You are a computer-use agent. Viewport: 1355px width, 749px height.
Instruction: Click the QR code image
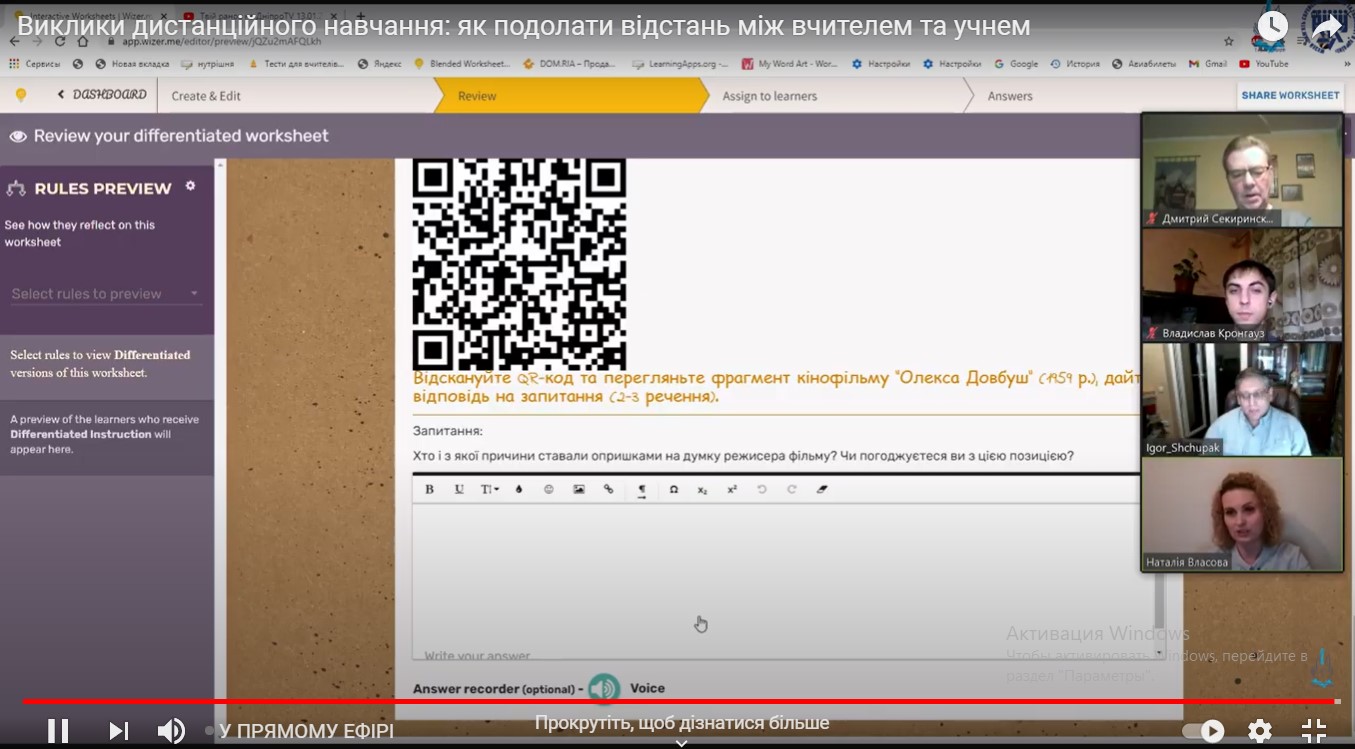click(x=519, y=264)
